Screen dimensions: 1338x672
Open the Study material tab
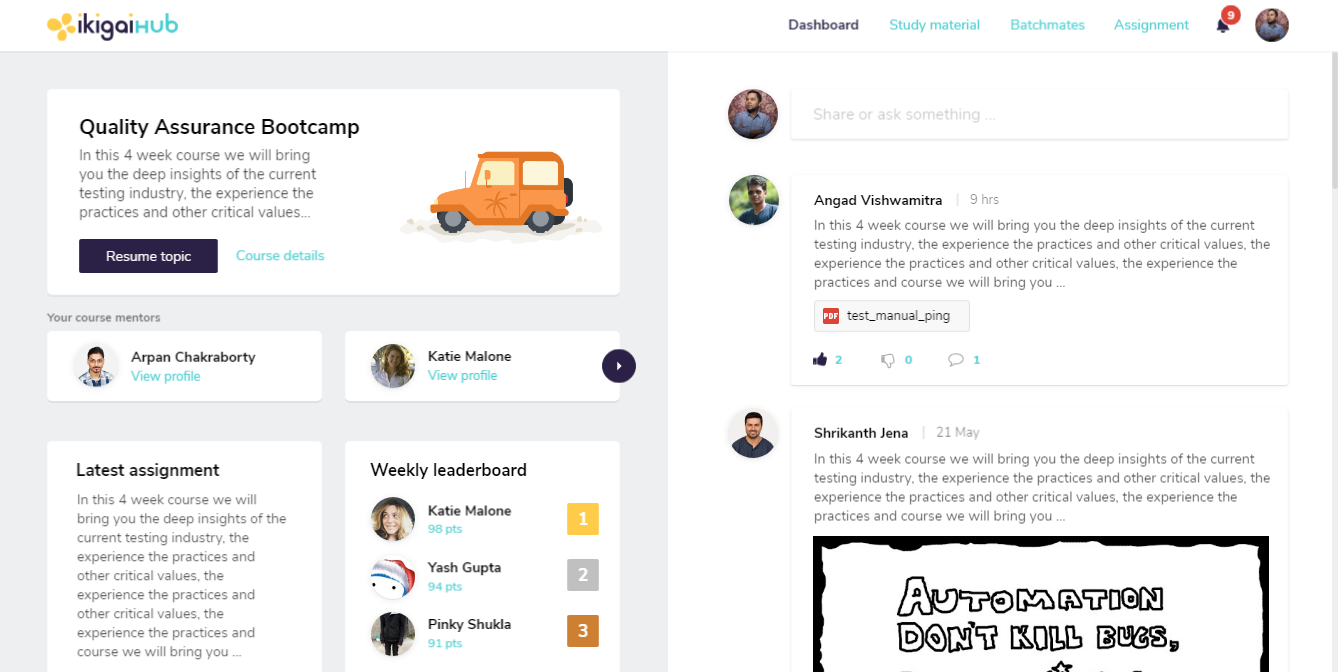tap(934, 25)
